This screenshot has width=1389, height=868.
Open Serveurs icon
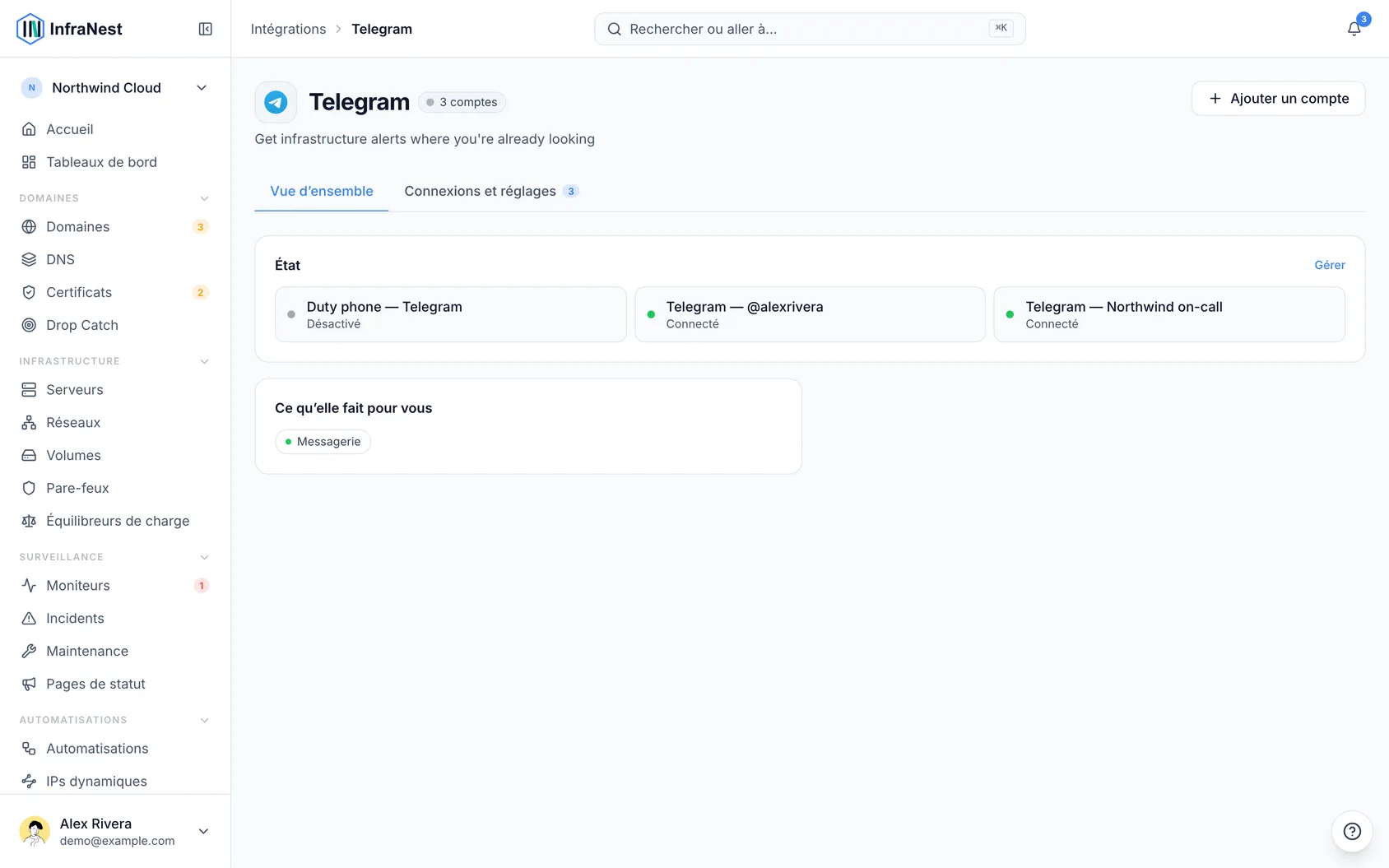[x=29, y=389]
